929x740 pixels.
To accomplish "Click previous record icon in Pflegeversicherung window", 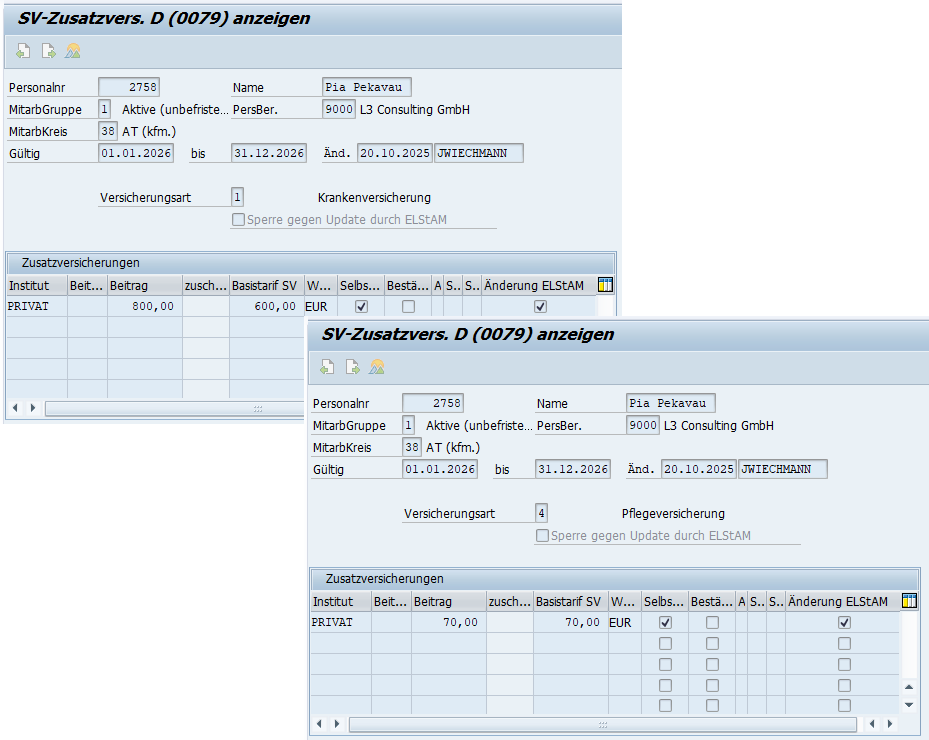I will [x=327, y=367].
